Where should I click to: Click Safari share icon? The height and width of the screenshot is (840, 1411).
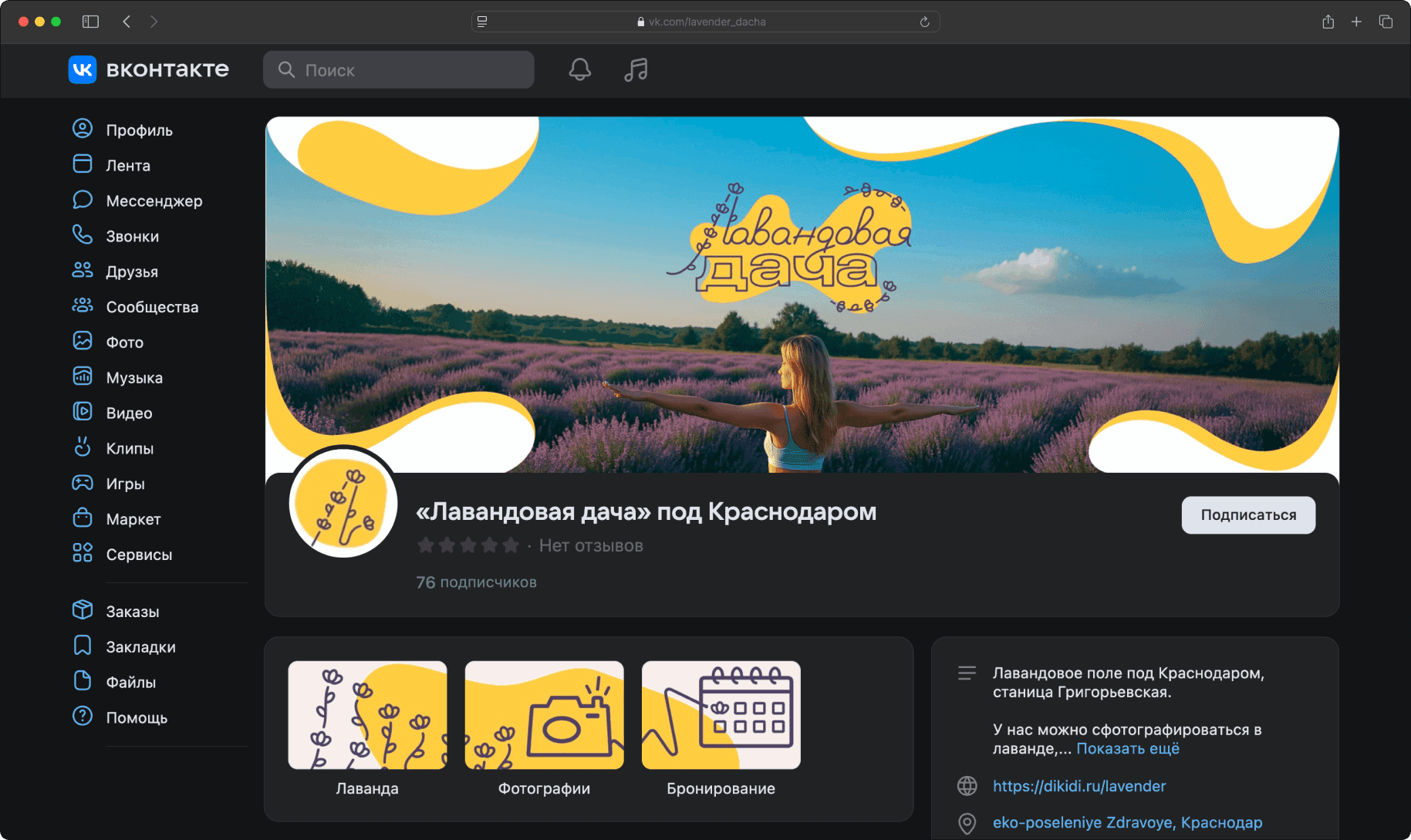pyautogui.click(x=1328, y=22)
